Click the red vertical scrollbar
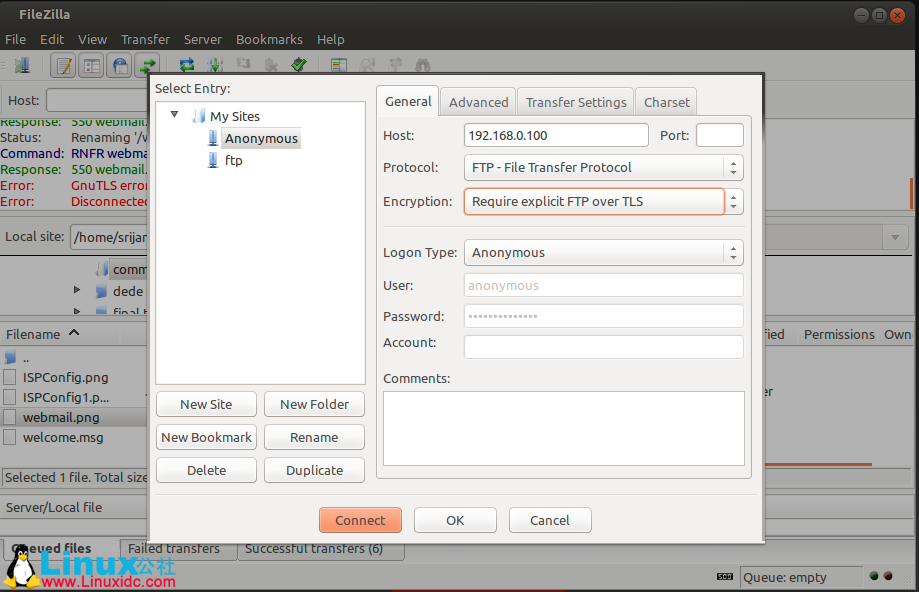The width and height of the screenshot is (919, 592). (910, 195)
